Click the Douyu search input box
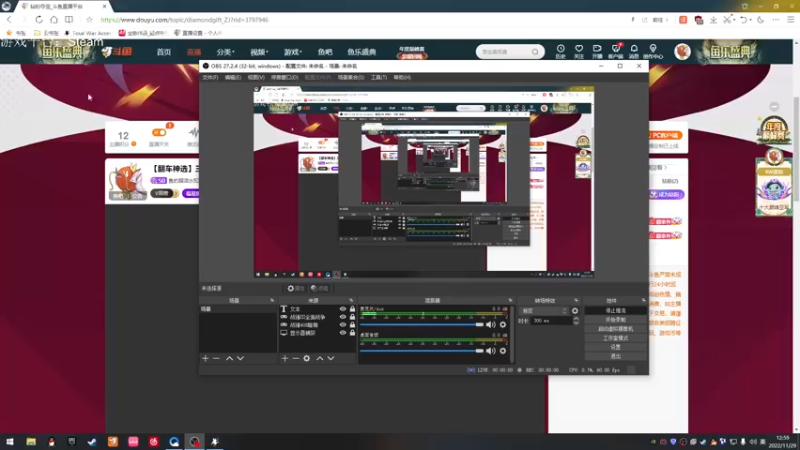 coord(504,52)
